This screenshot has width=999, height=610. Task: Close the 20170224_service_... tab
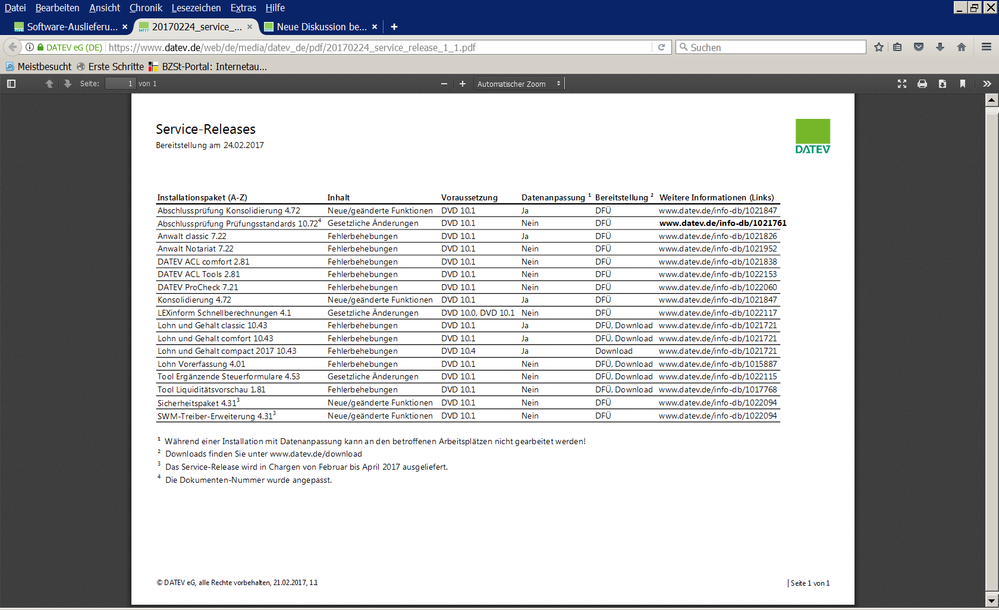(x=250, y=27)
